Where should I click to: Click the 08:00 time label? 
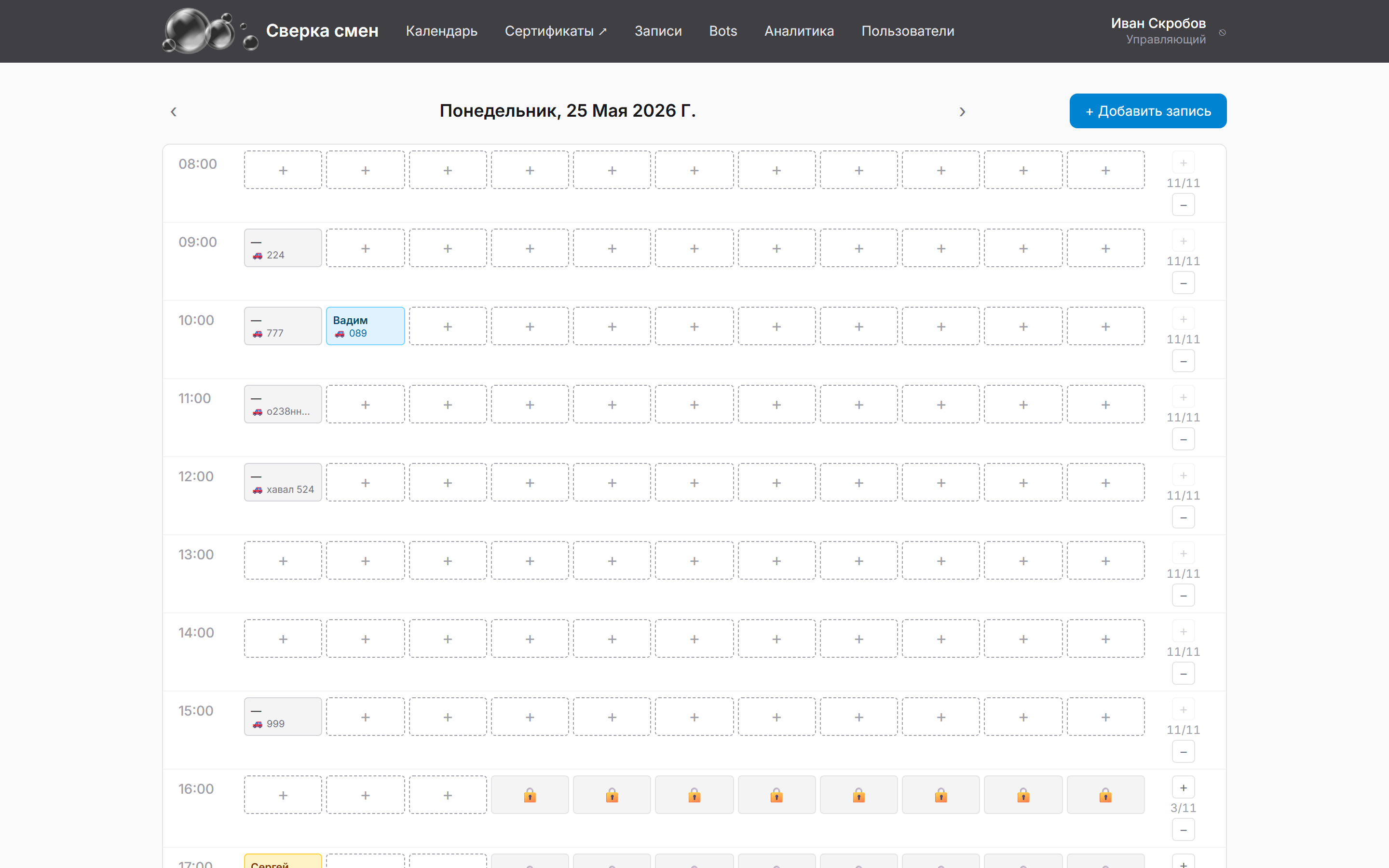[x=197, y=164]
